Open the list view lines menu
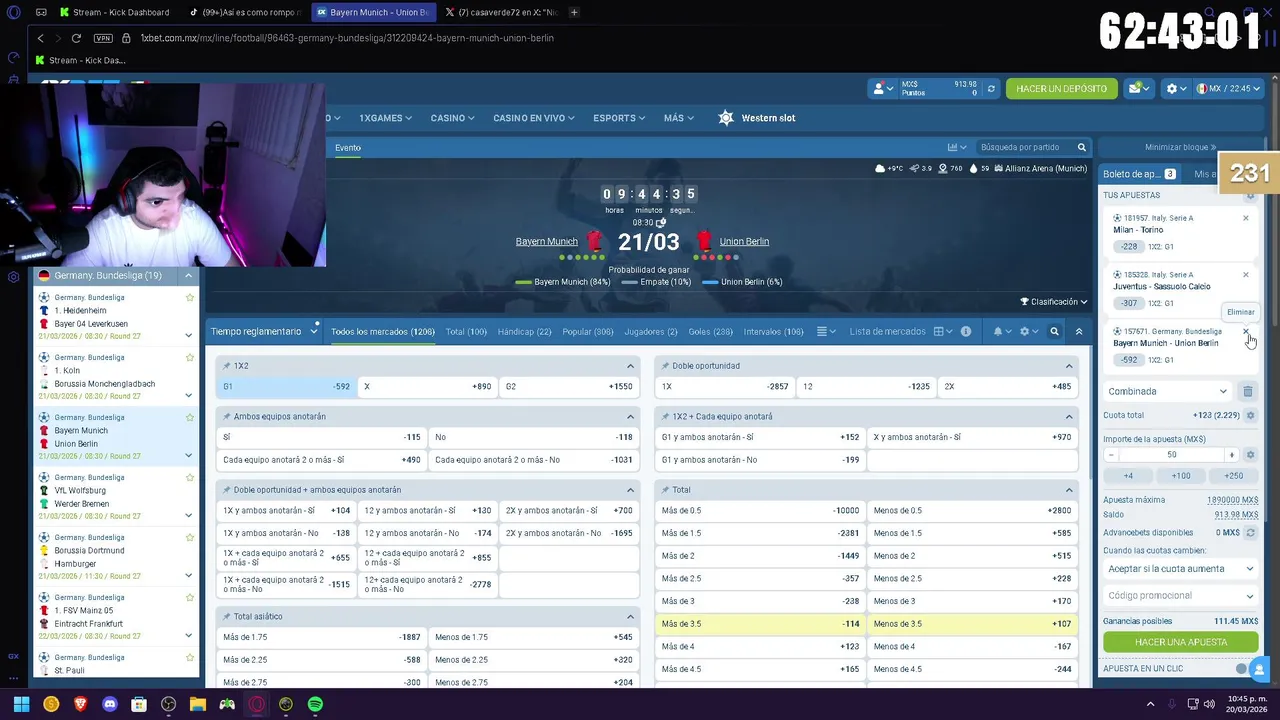 tap(825, 331)
